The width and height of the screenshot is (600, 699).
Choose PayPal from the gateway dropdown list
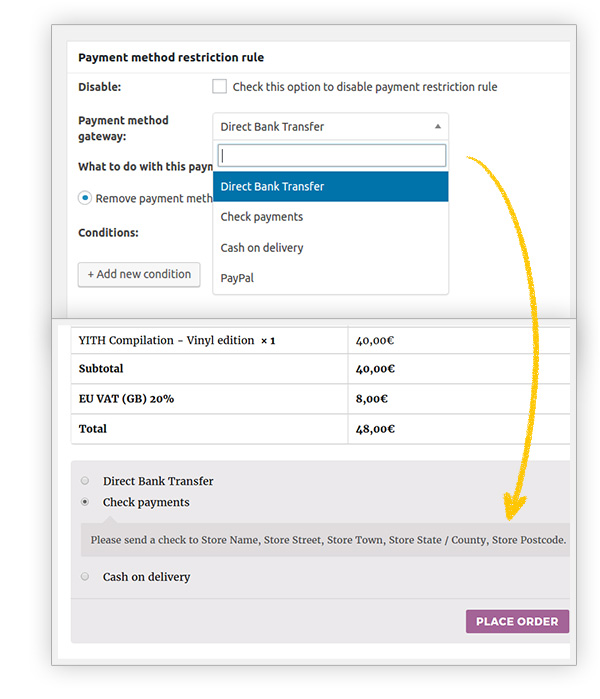click(238, 278)
